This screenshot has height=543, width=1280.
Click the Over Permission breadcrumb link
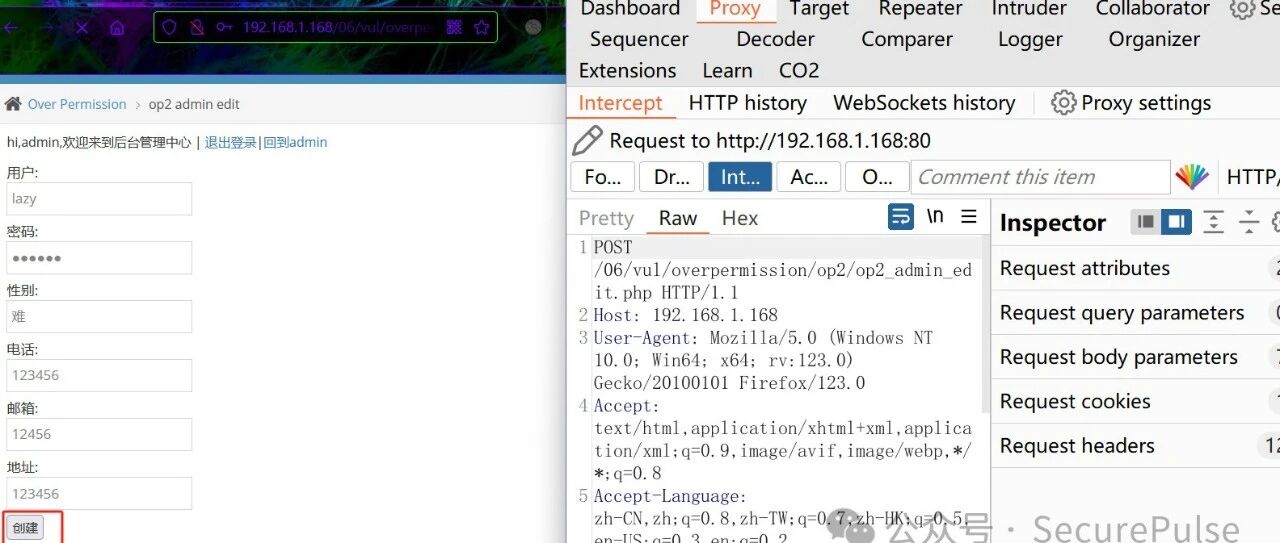pos(77,104)
